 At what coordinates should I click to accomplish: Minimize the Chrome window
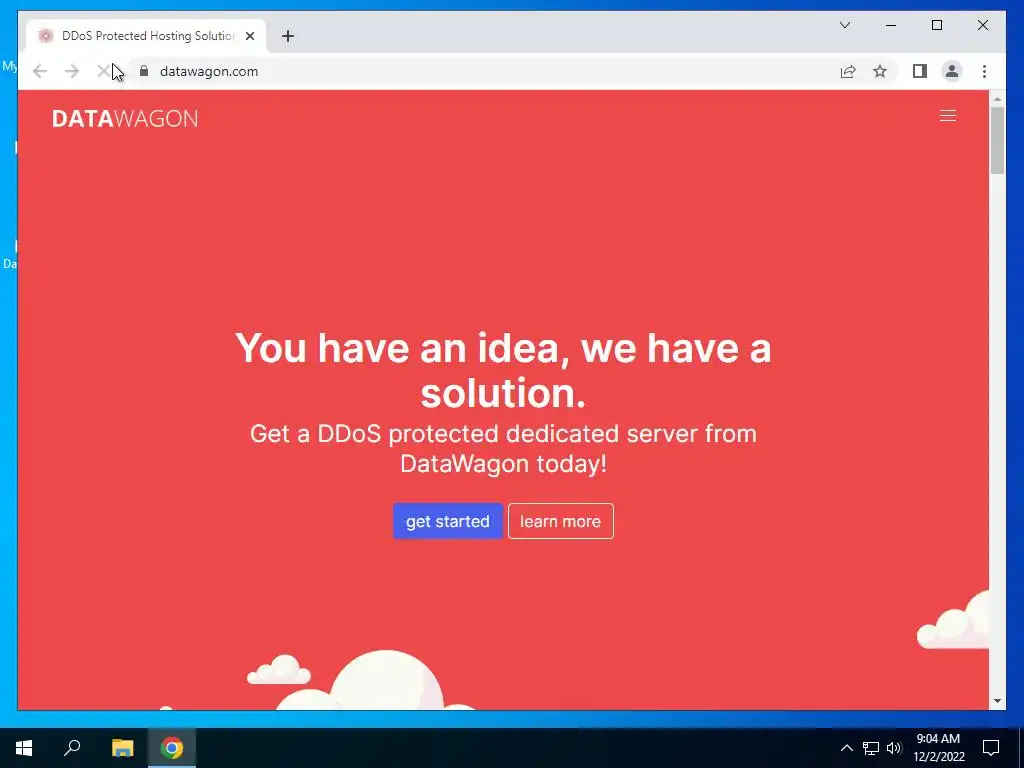tap(891, 25)
